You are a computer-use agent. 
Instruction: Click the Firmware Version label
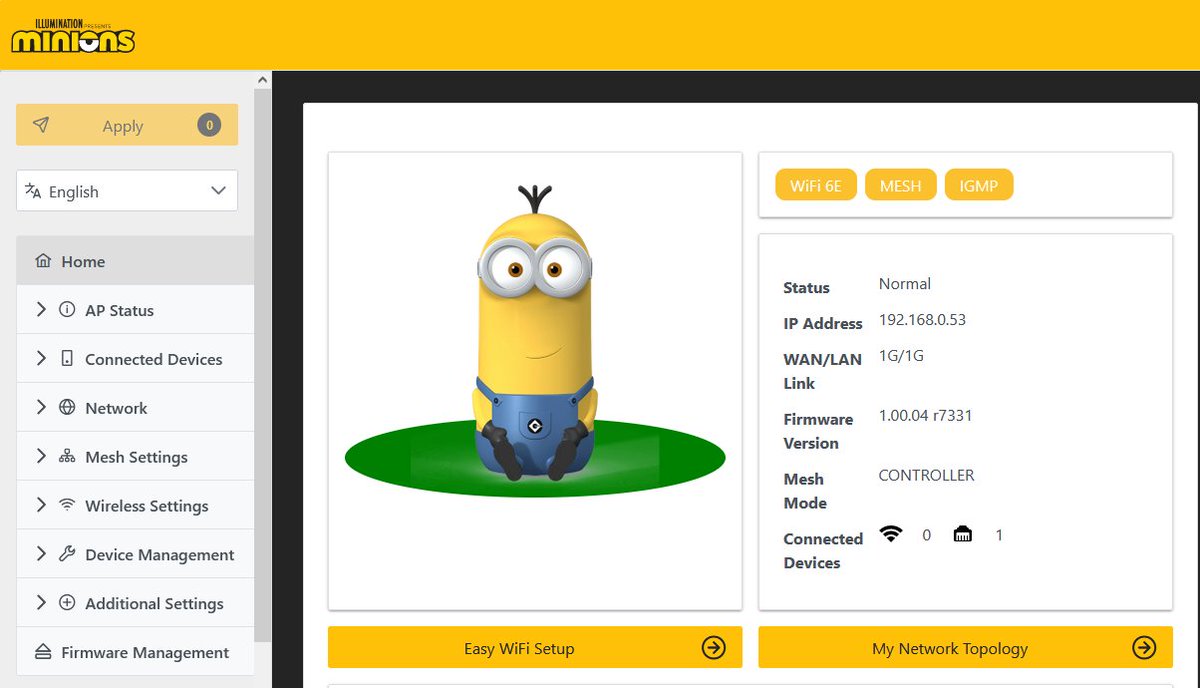coord(818,431)
